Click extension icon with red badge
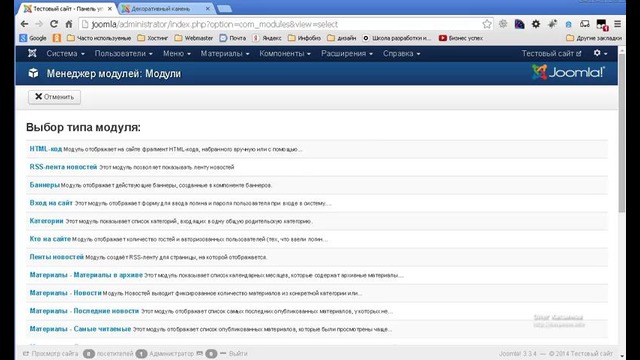The width and height of the screenshot is (640, 360). tap(602, 24)
